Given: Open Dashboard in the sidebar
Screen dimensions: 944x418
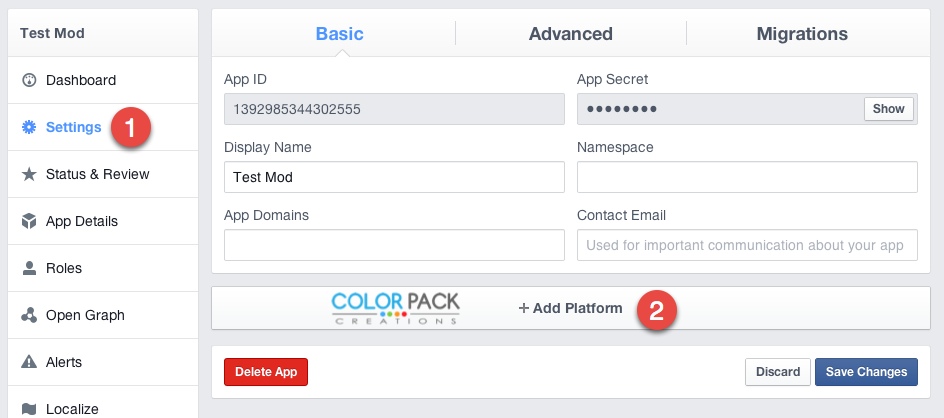Looking at the screenshot, I should click(x=103, y=80).
